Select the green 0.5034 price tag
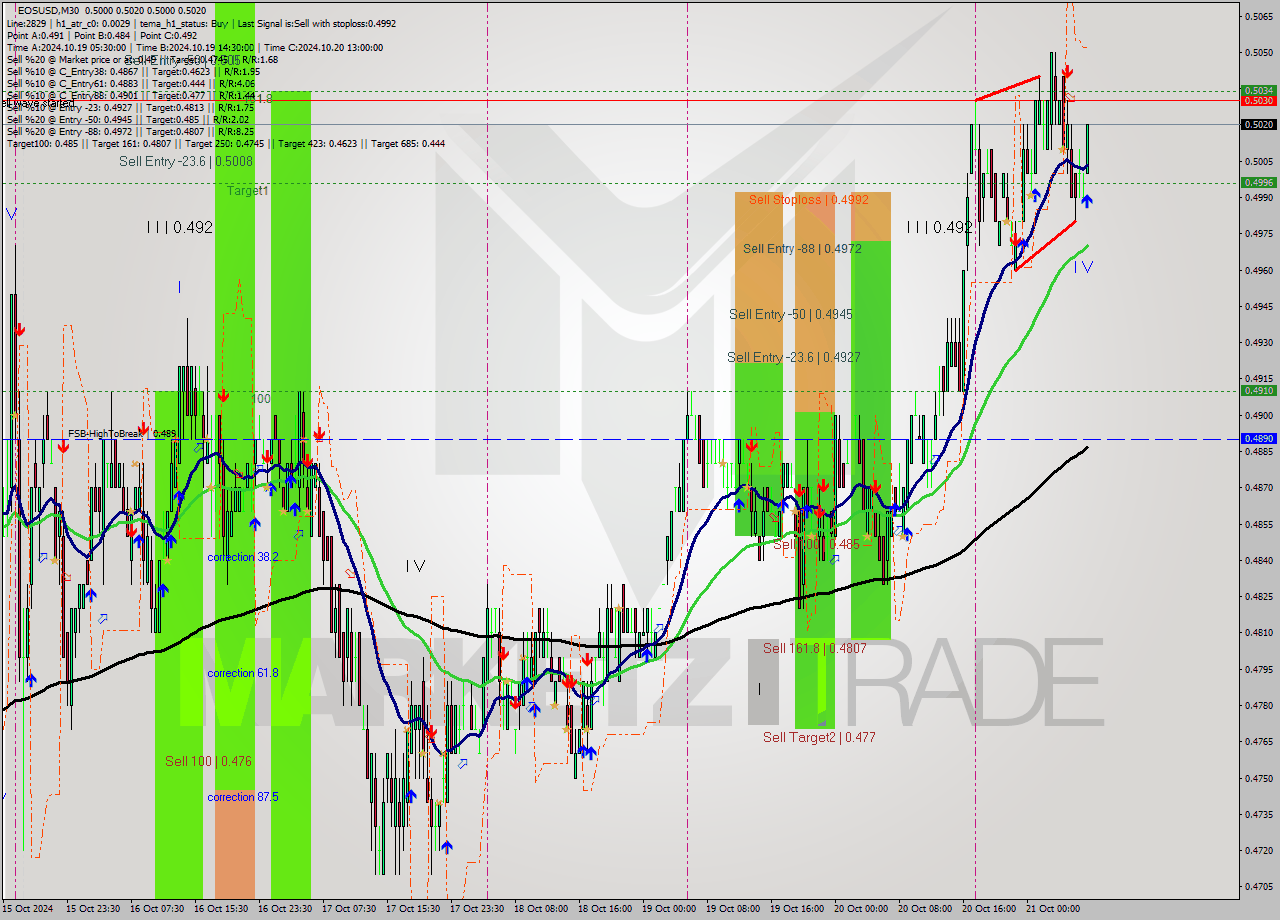The image size is (1280, 920). click(x=1257, y=90)
